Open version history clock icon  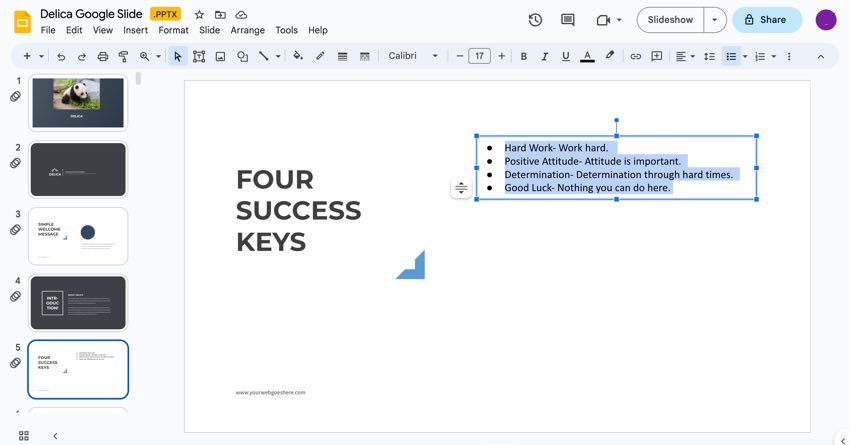535,20
